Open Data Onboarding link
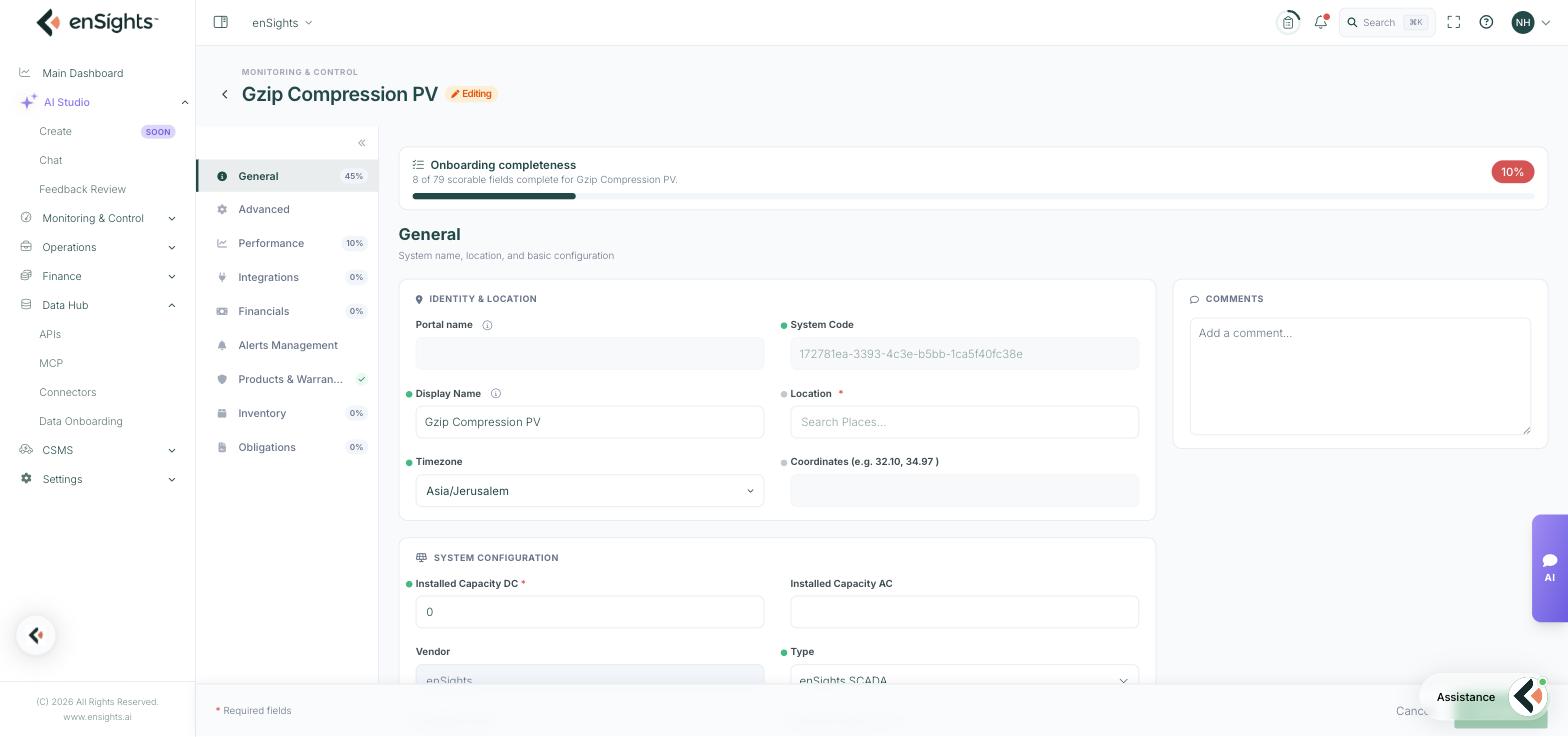This screenshot has height=737, width=1568. tap(81, 421)
